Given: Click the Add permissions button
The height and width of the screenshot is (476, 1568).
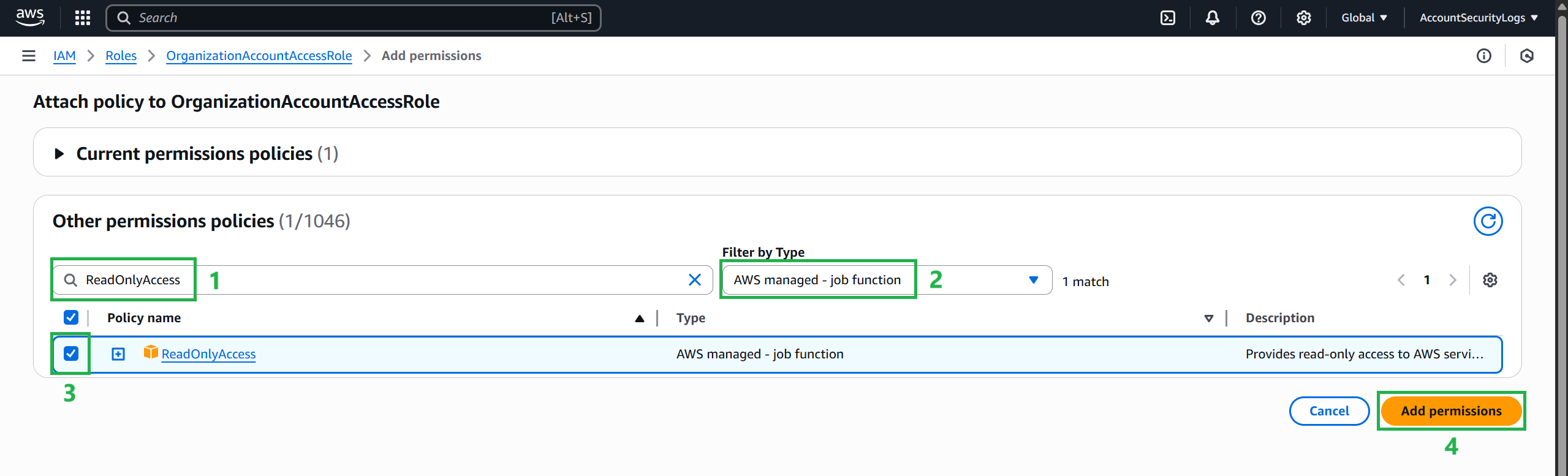Looking at the screenshot, I should click(x=1450, y=411).
